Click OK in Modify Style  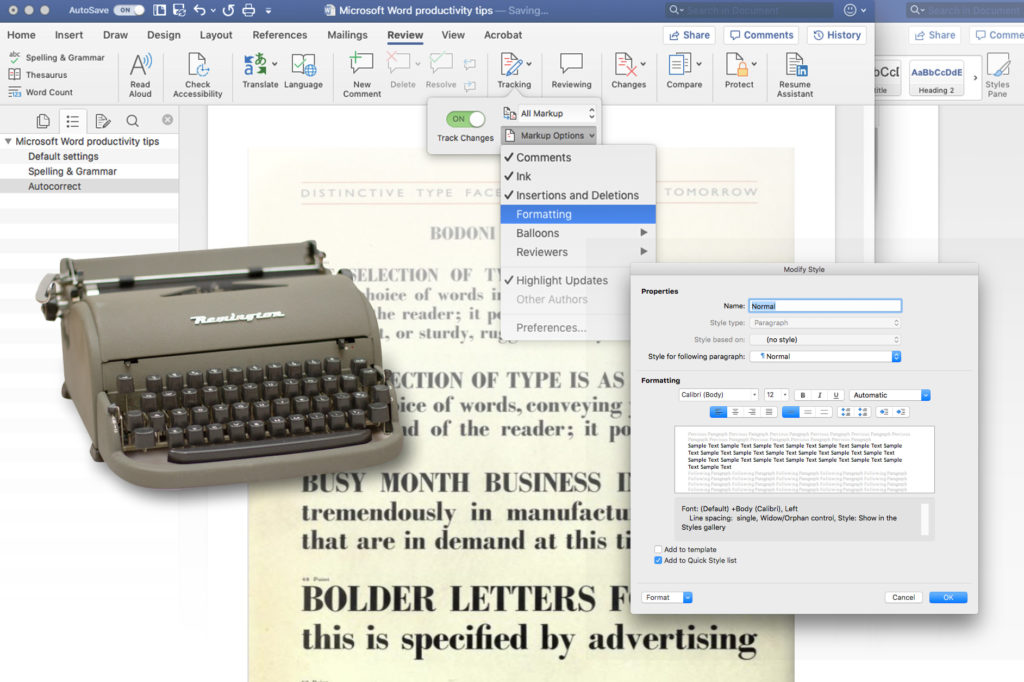pos(948,597)
